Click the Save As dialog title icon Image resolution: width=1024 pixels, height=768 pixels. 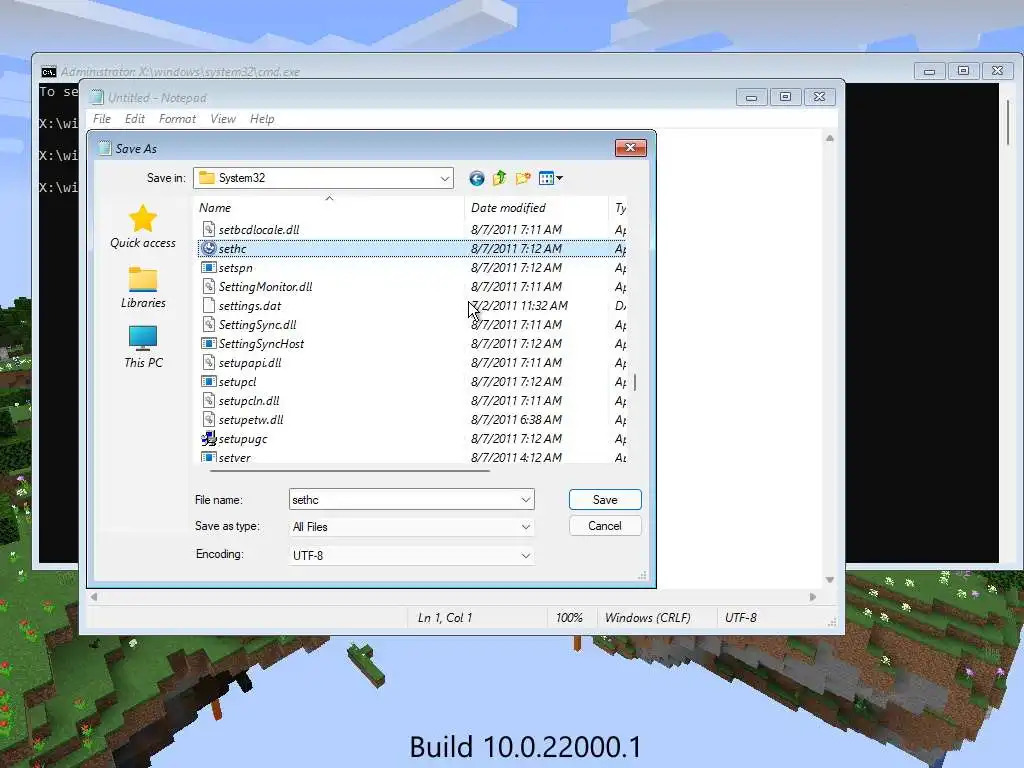[x=104, y=148]
